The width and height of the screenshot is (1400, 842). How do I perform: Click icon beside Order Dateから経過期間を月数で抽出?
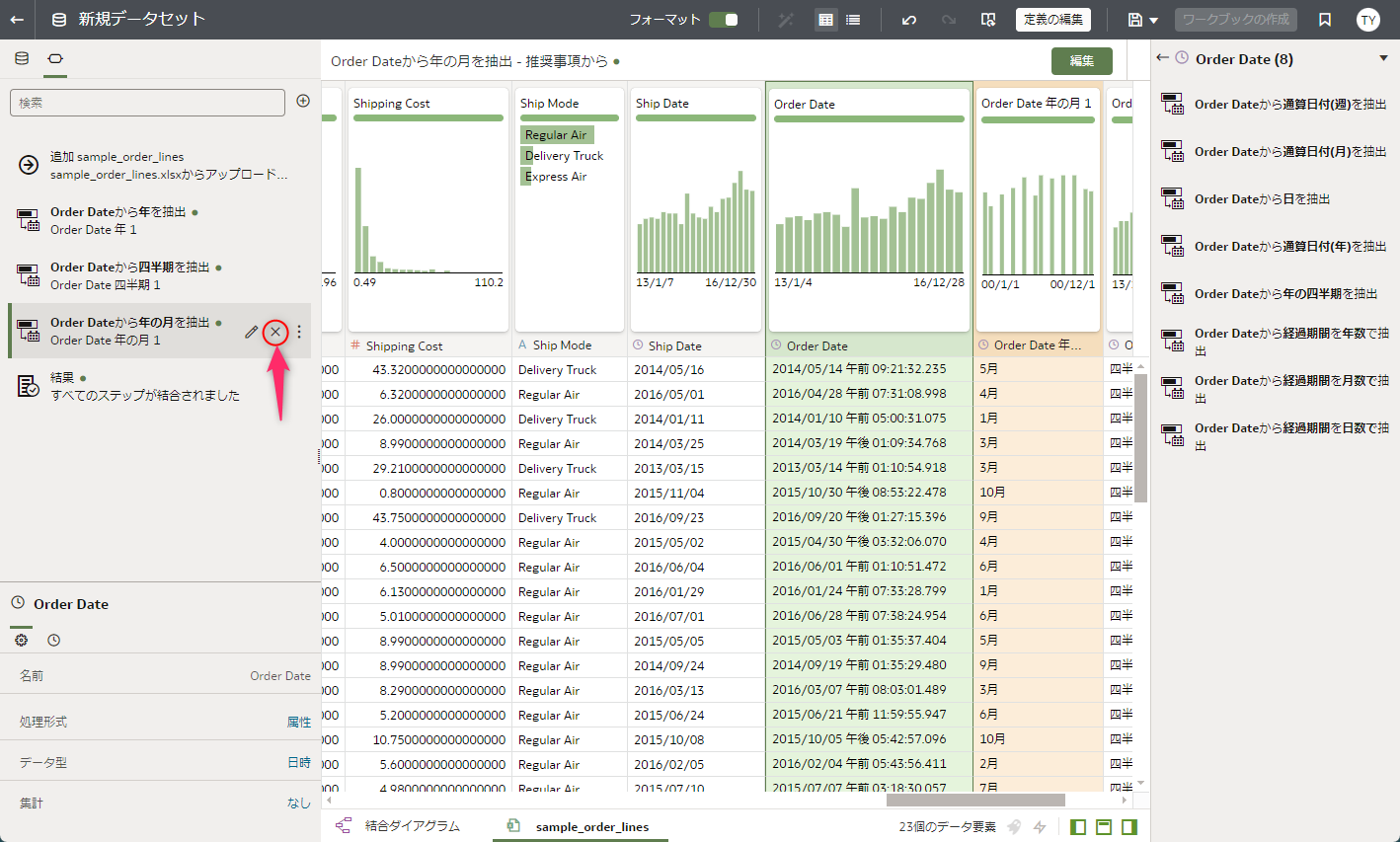click(x=1172, y=388)
